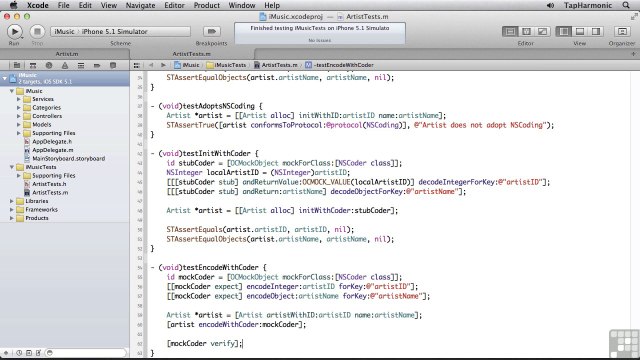This screenshot has height=360, width=640.
Task: Expand the Frameworks group
Action: pos(12,209)
